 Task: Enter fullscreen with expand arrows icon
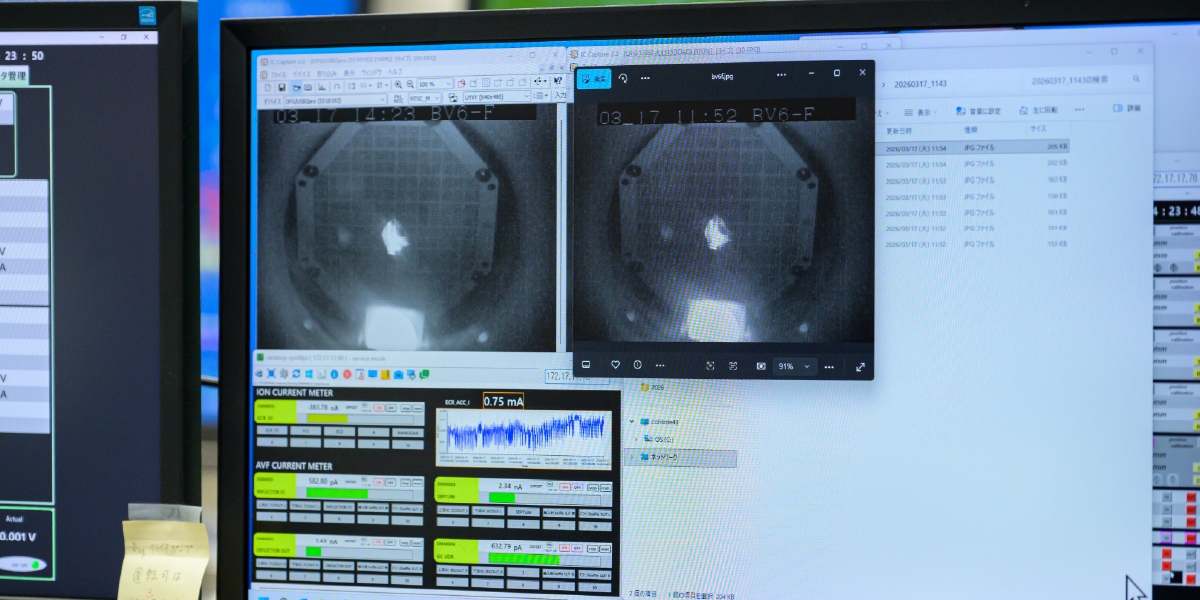pos(860,367)
